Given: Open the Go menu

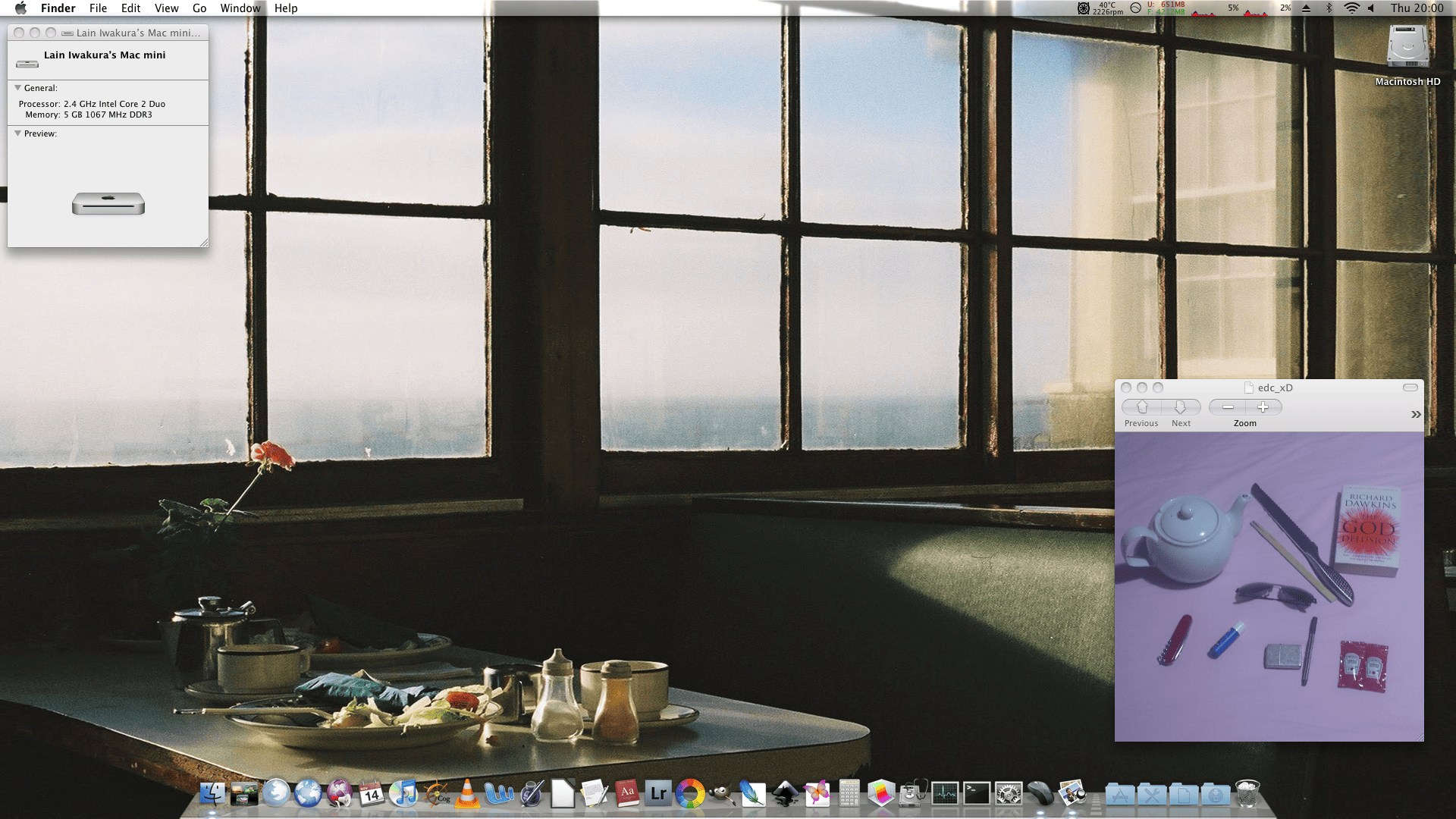Looking at the screenshot, I should pyautogui.click(x=199, y=8).
